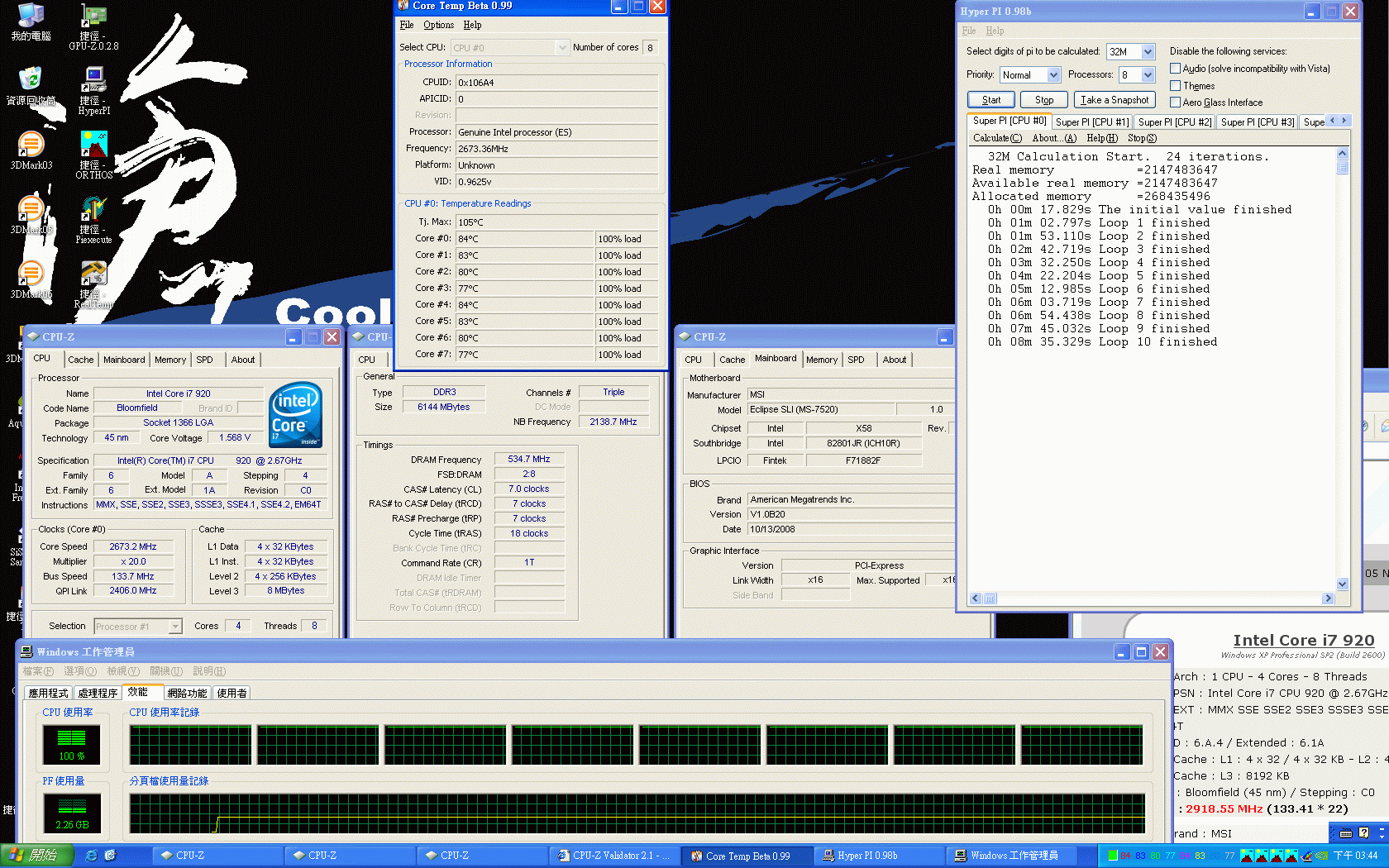Open the Processor #1 Selection dropdown in CPU-Z

coord(175,627)
